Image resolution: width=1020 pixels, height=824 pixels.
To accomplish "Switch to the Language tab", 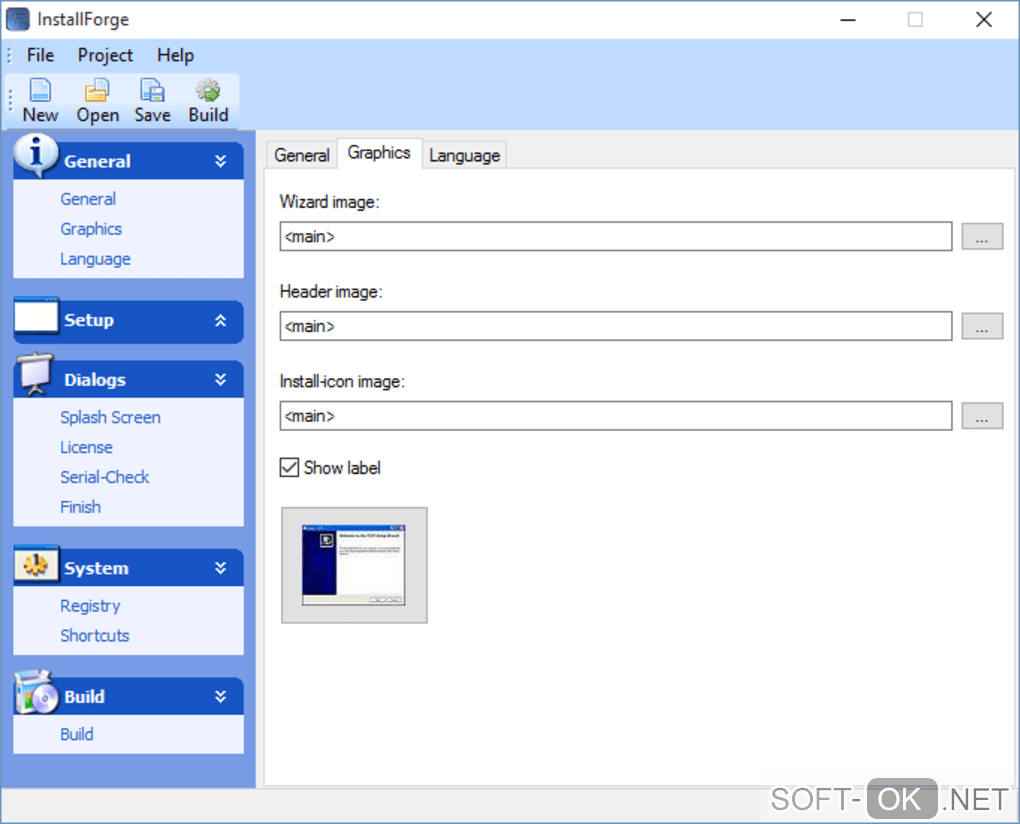I will click(x=464, y=155).
